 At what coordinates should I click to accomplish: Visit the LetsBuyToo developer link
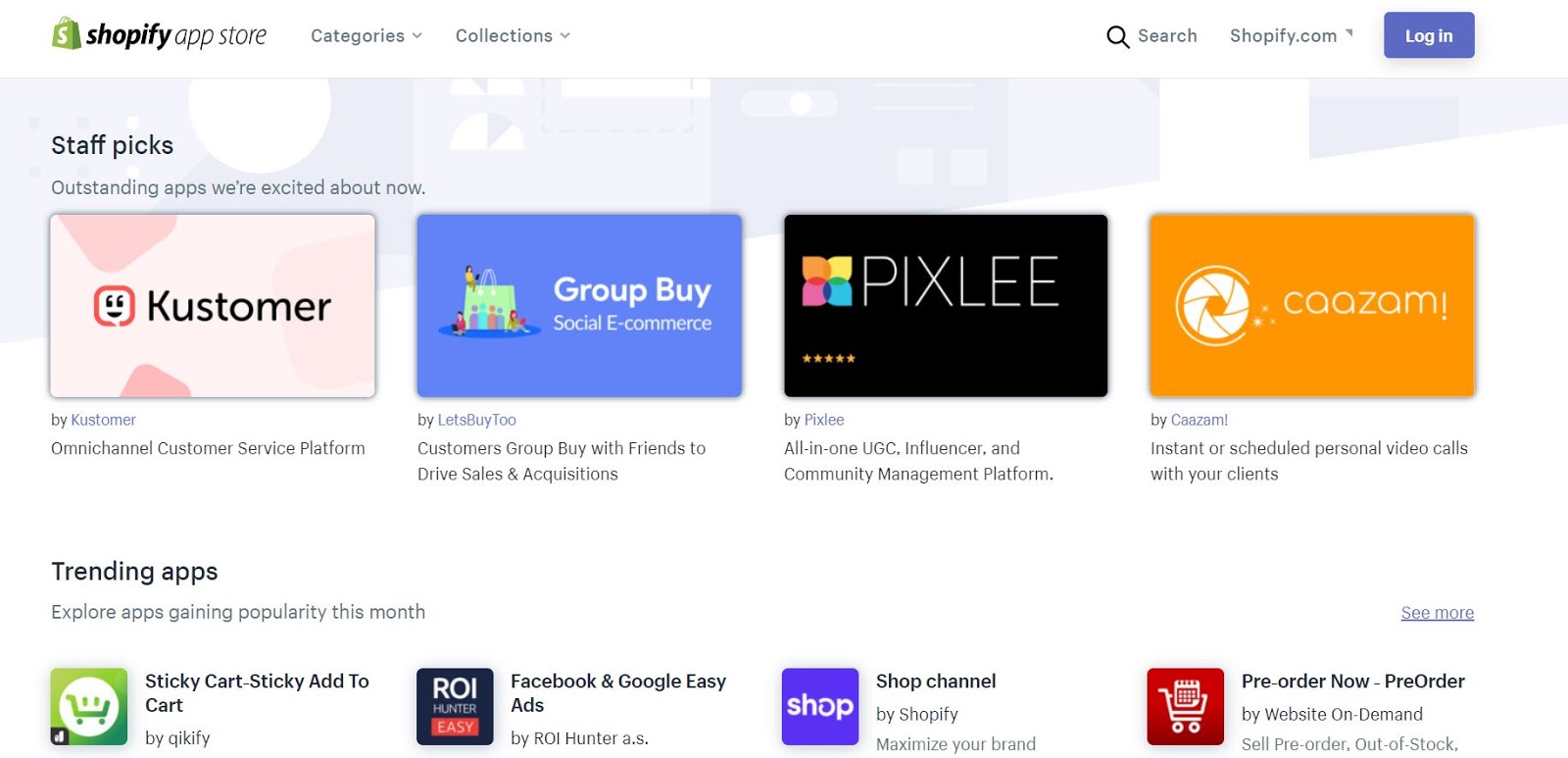point(476,420)
